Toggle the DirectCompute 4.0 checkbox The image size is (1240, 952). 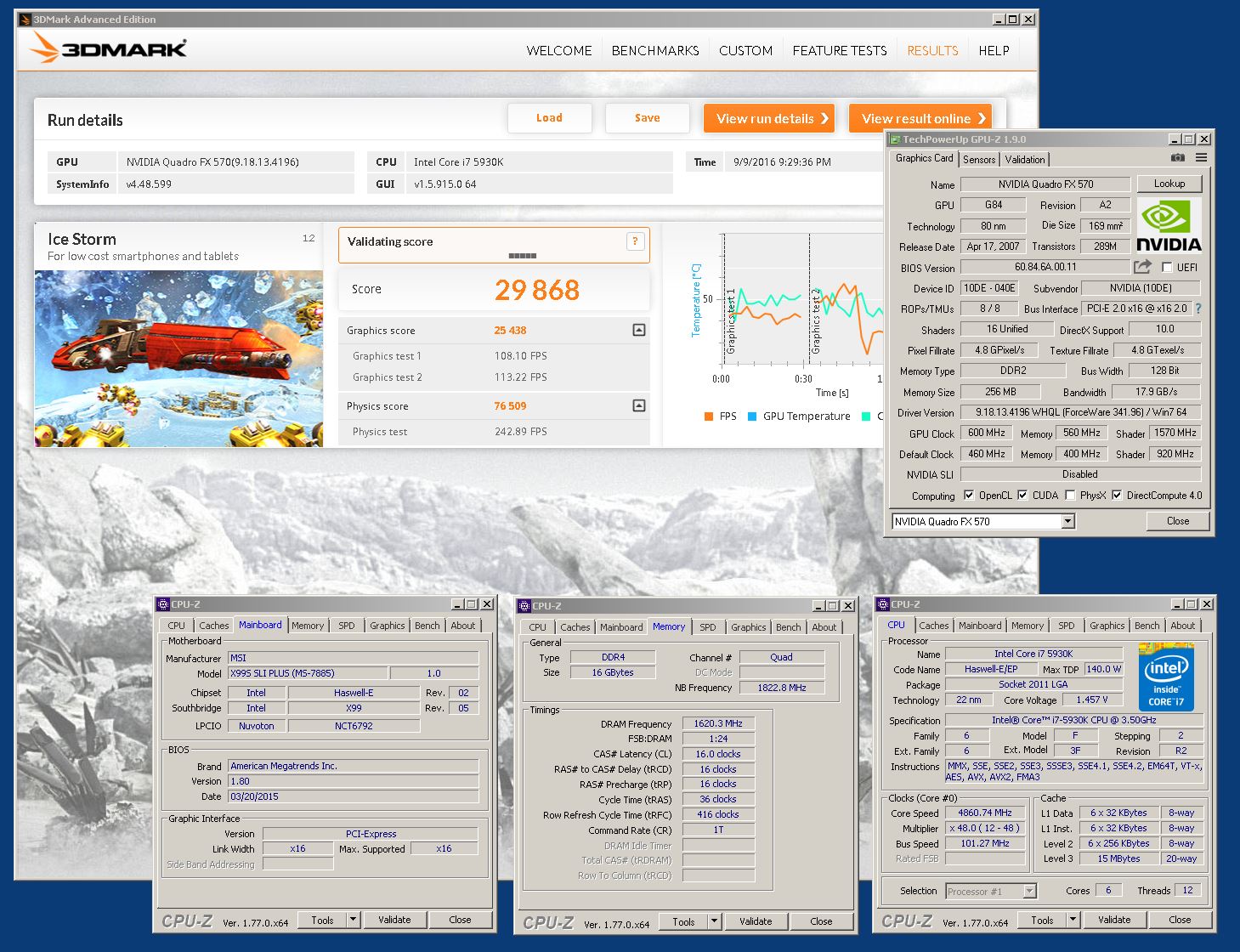1117,496
